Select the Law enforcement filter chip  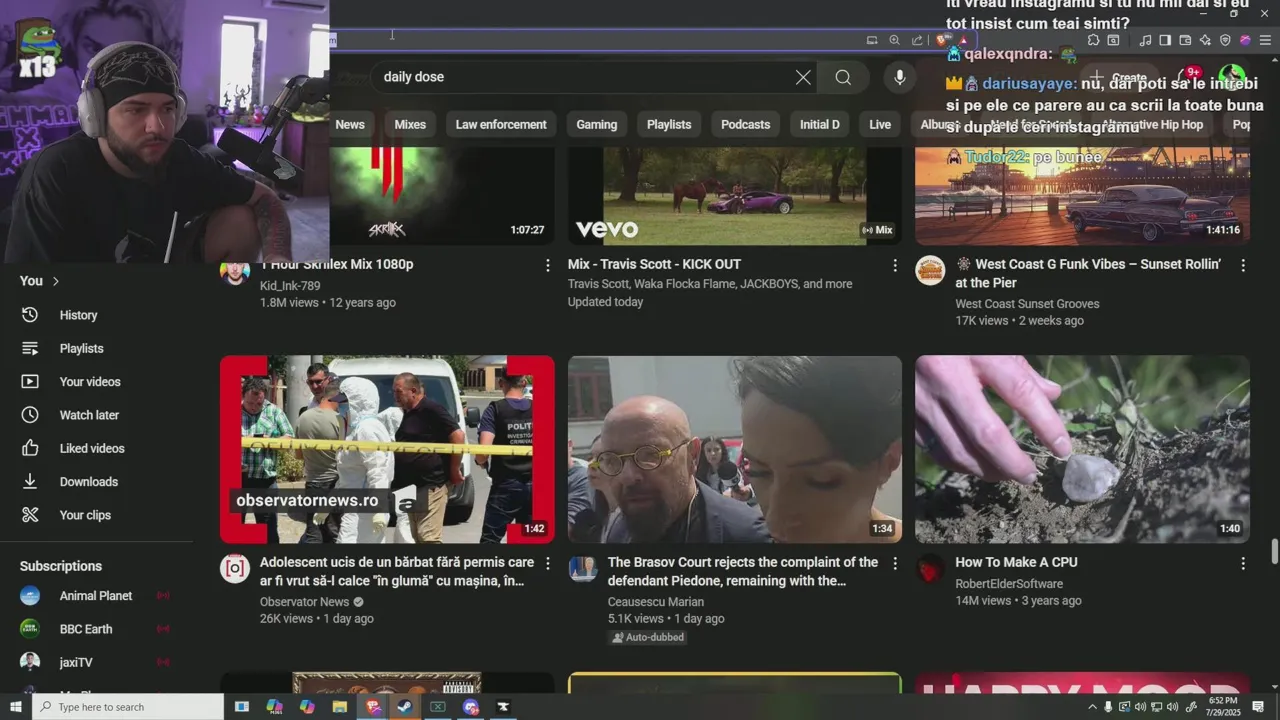pyautogui.click(x=501, y=125)
